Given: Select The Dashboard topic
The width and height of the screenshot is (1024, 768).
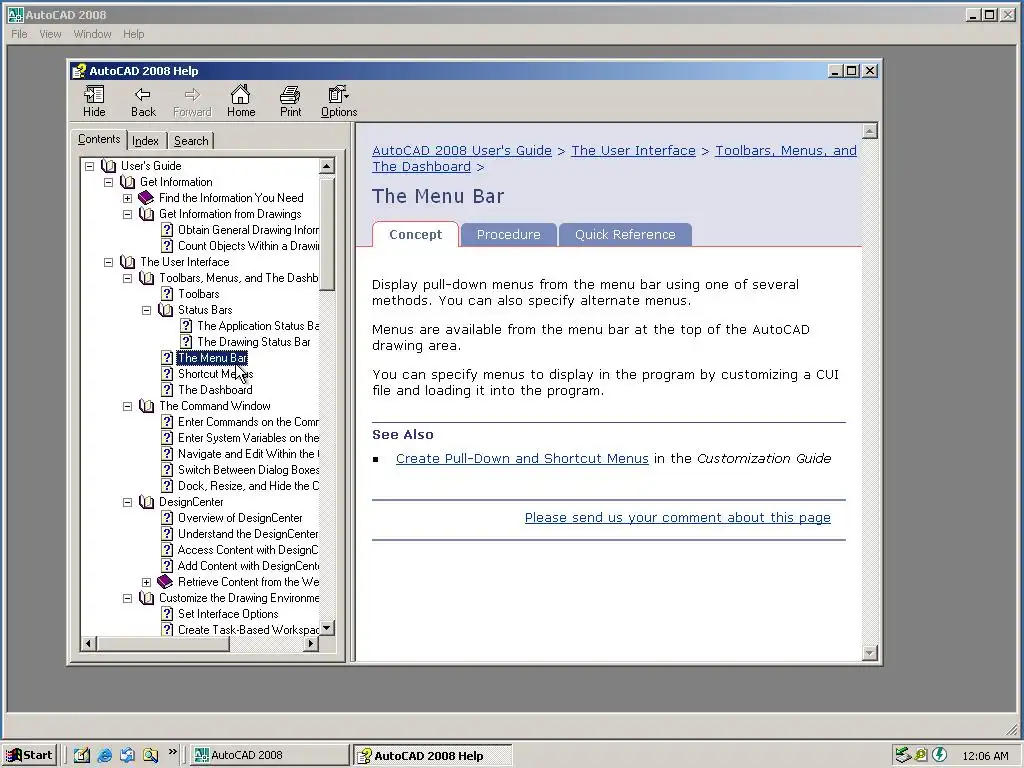Looking at the screenshot, I should tap(215, 390).
